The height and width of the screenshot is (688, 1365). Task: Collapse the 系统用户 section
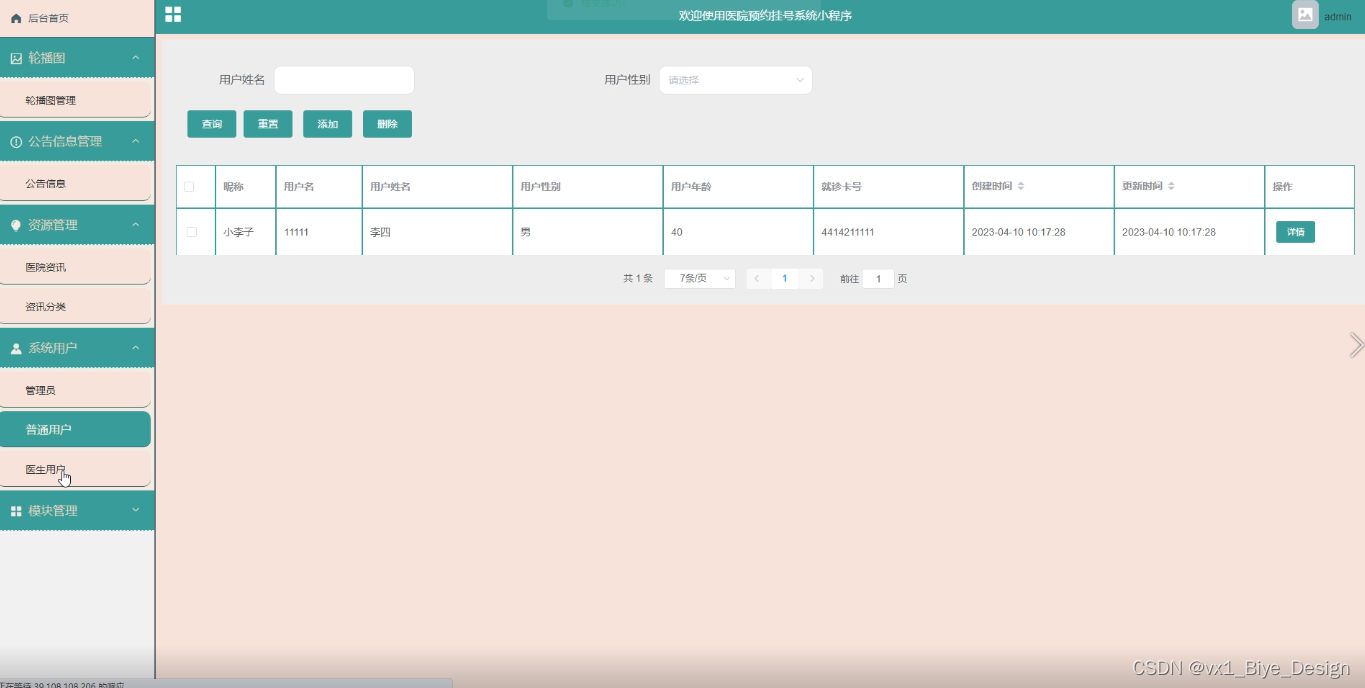(136, 348)
